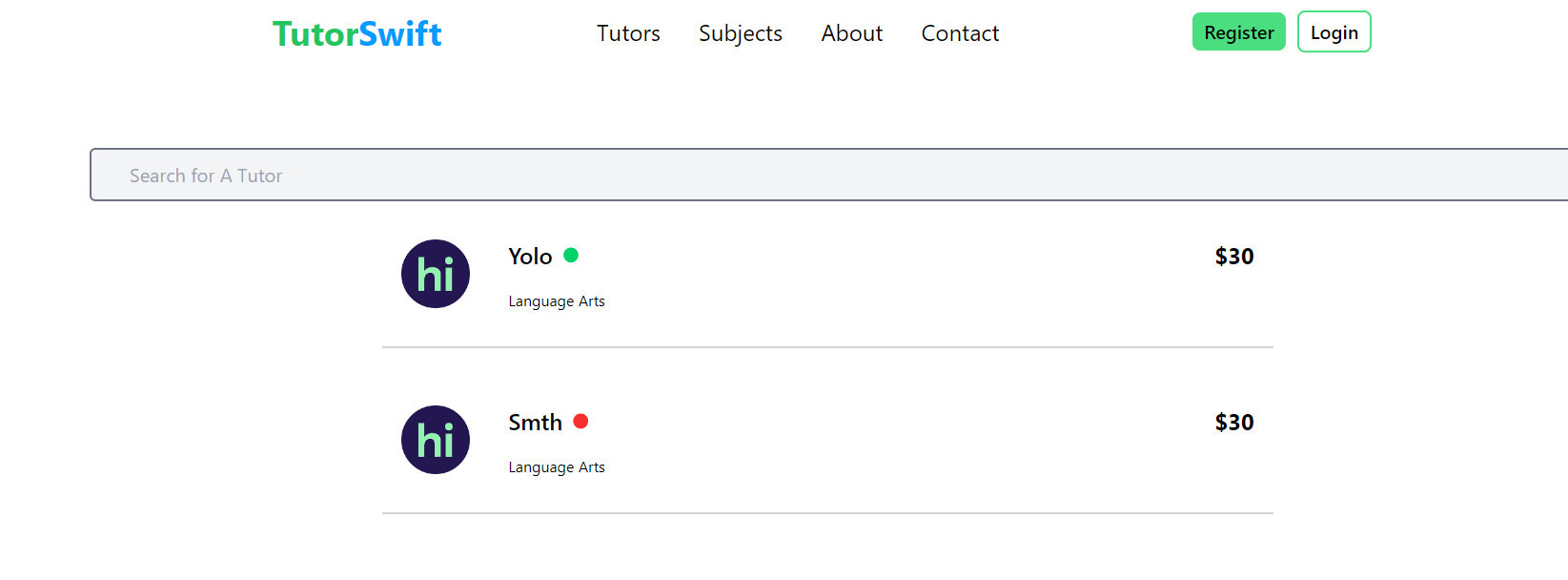Open Yolo's "hi" avatar picture
This screenshot has width=1568, height=580.
(x=436, y=274)
